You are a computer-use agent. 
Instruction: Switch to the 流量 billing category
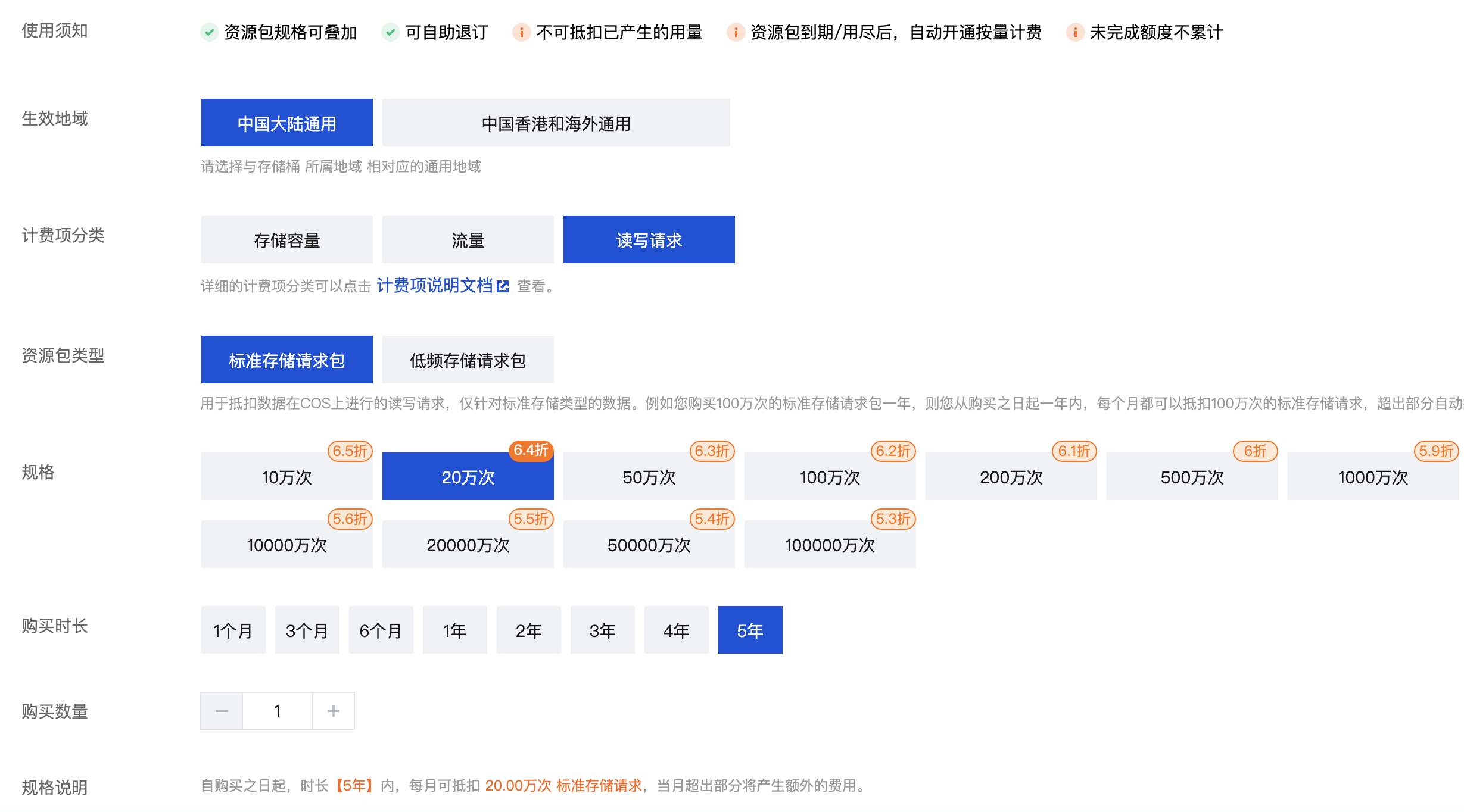[468, 240]
